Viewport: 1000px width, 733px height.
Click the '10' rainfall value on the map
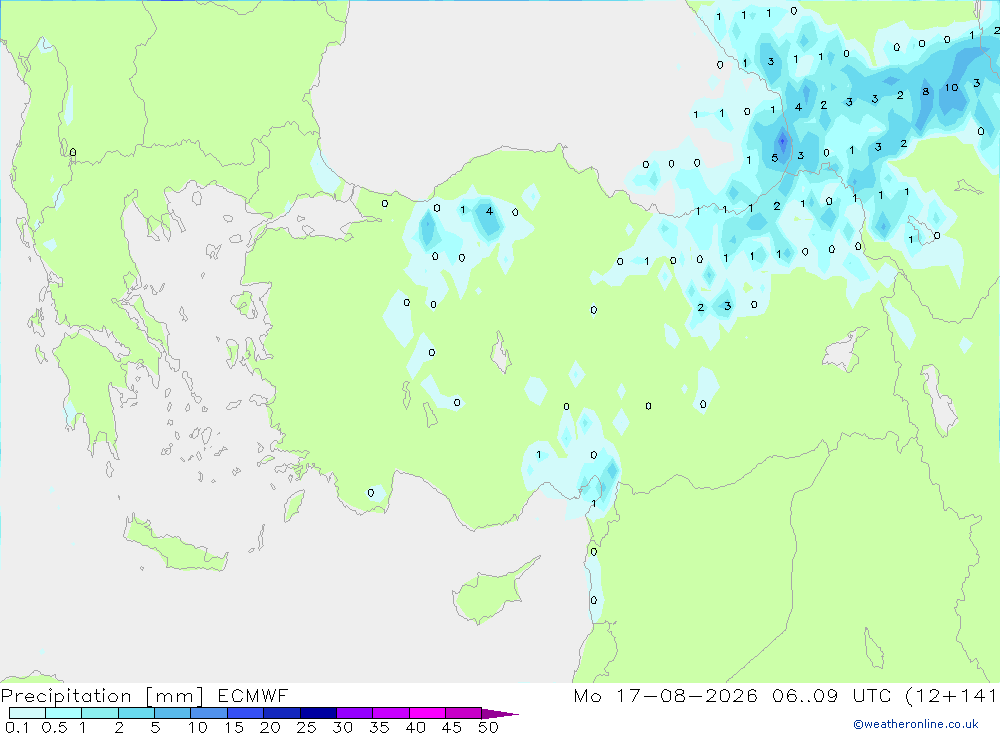952,87
